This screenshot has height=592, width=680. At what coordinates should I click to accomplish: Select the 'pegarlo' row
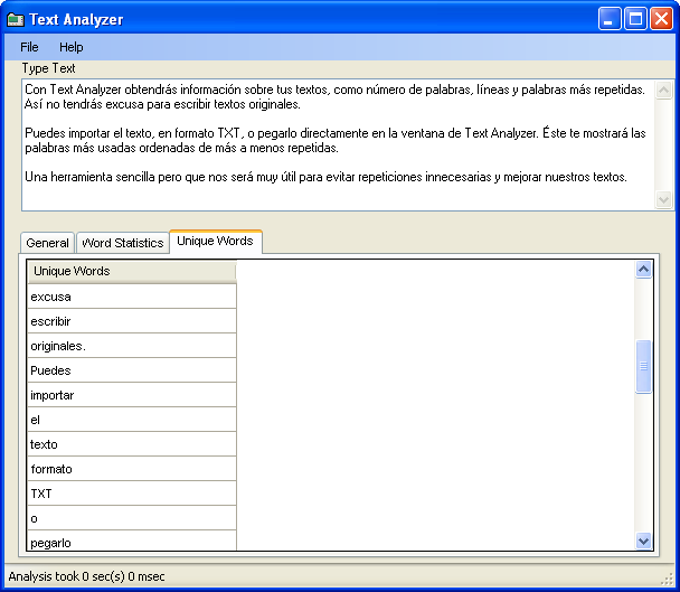(132, 541)
